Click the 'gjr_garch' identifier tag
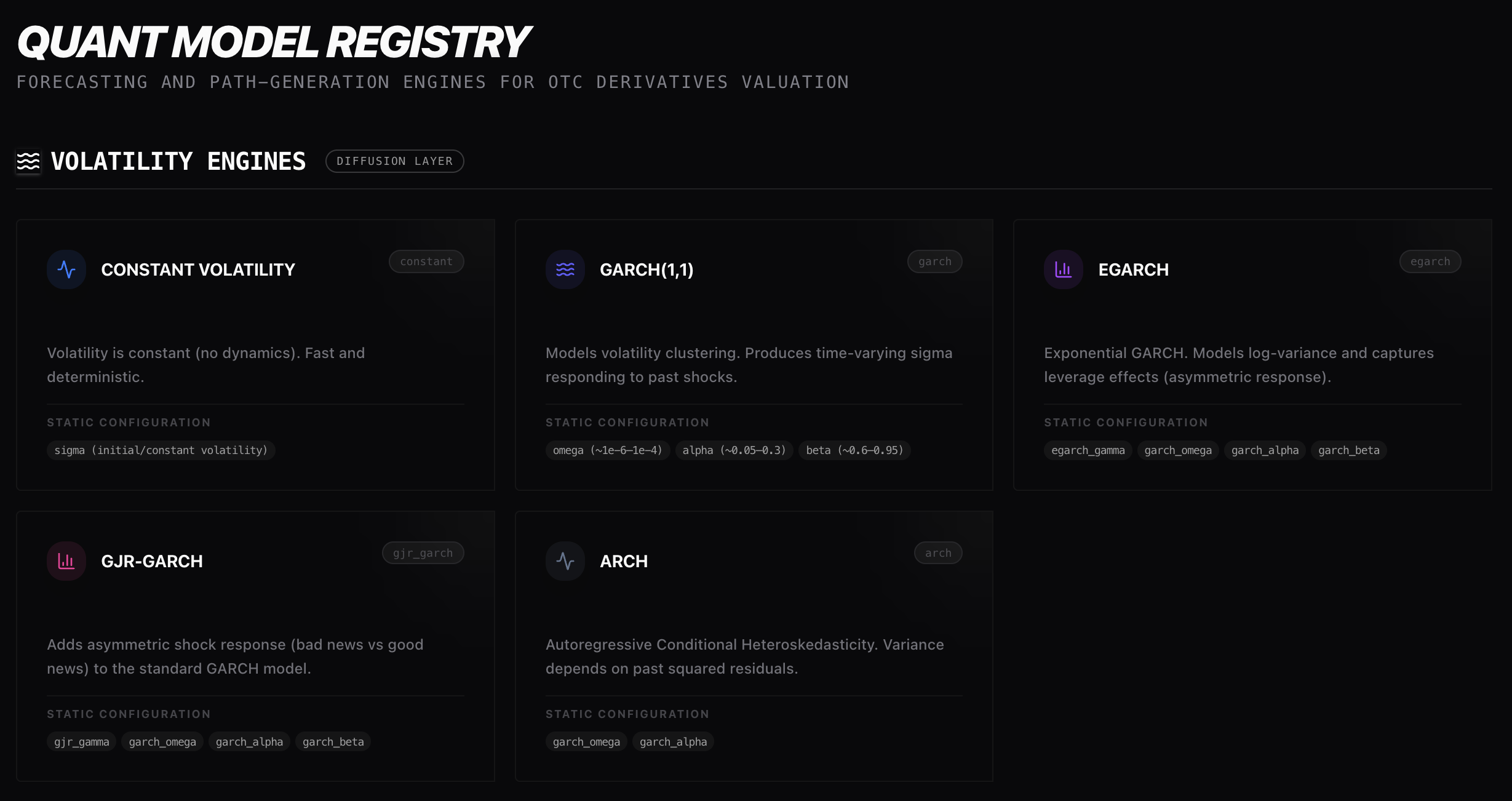The width and height of the screenshot is (1512, 801). coord(423,553)
